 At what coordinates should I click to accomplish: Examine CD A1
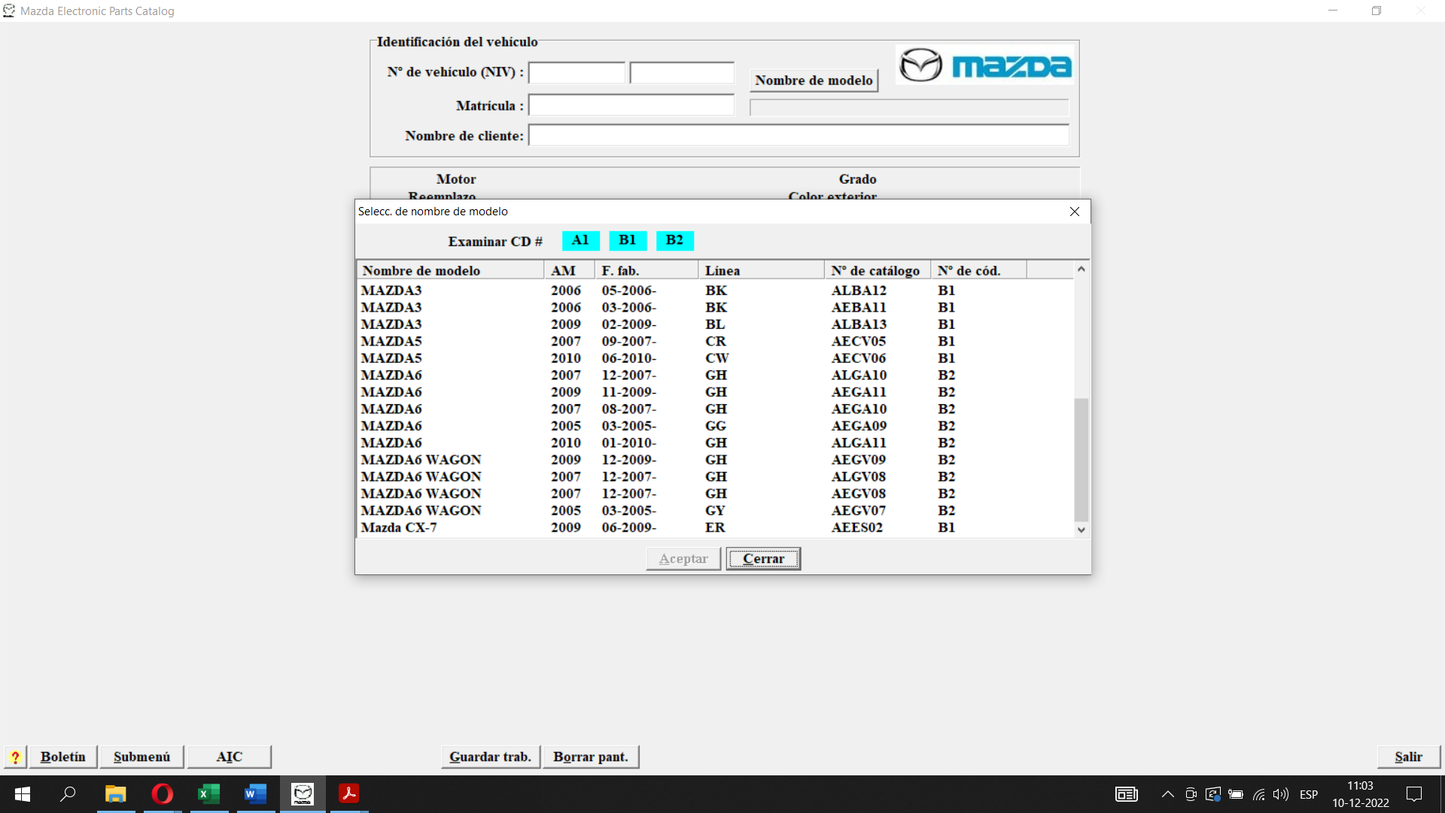coord(581,240)
